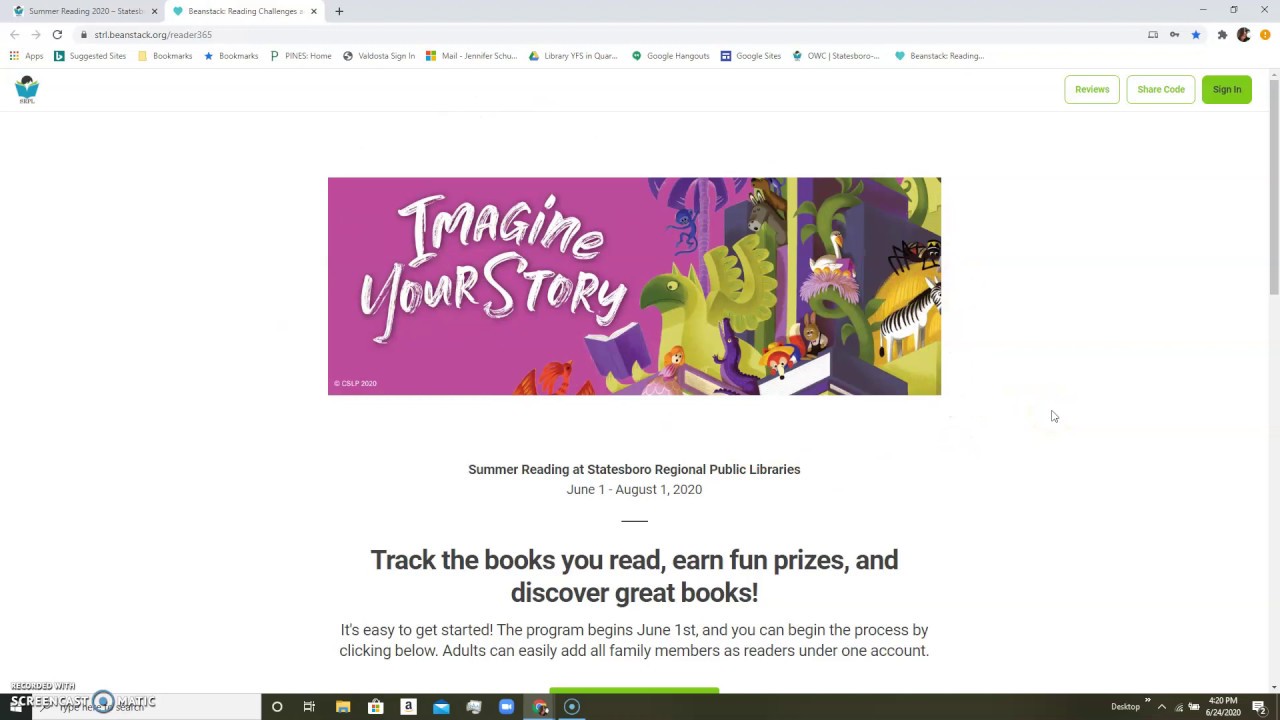Click the June 1 - August 1, 2020 date text
The image size is (1280, 720).
(634, 489)
